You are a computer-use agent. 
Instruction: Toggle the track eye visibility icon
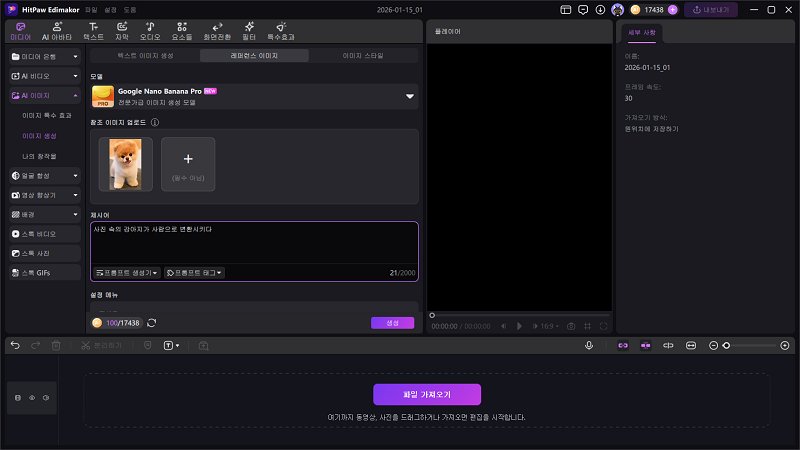[x=31, y=397]
